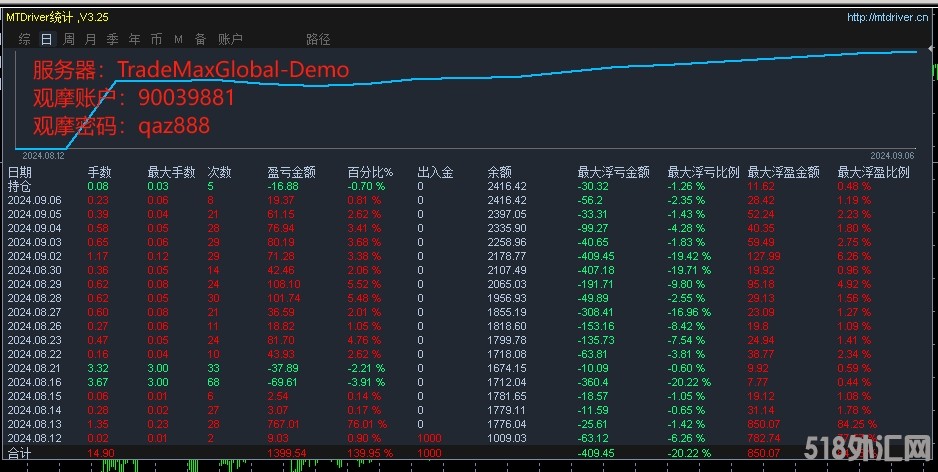The width and height of the screenshot is (938, 472).
Task: Click the 合计 total row label
Action: click(x=20, y=453)
